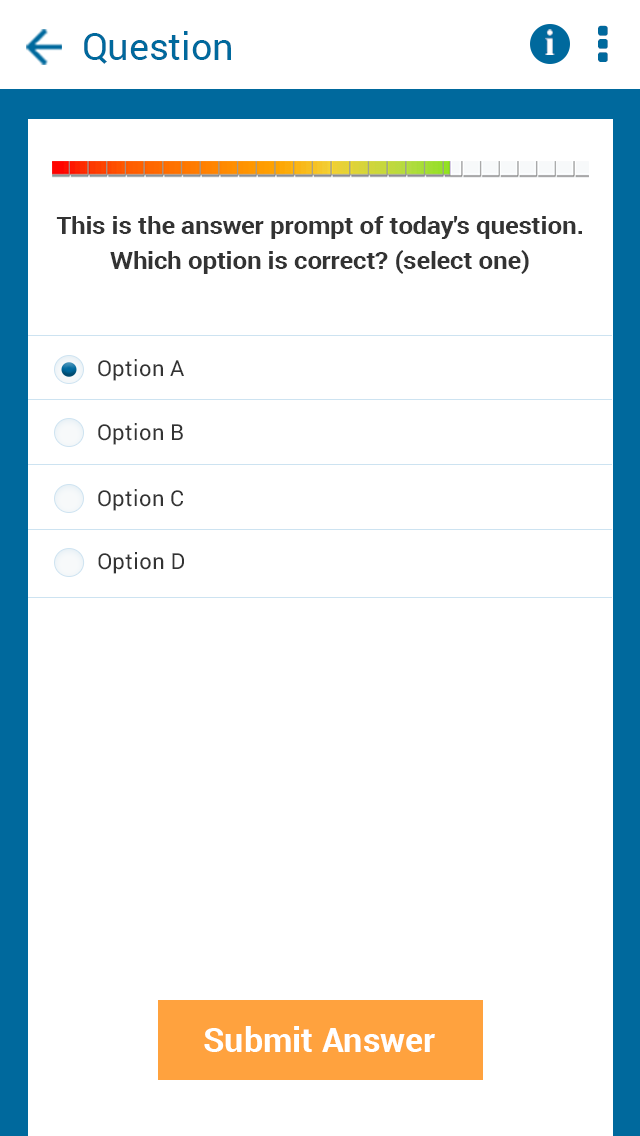Screen dimensions: 640x1136
Task: Click the "Option B" label text
Action: (140, 433)
